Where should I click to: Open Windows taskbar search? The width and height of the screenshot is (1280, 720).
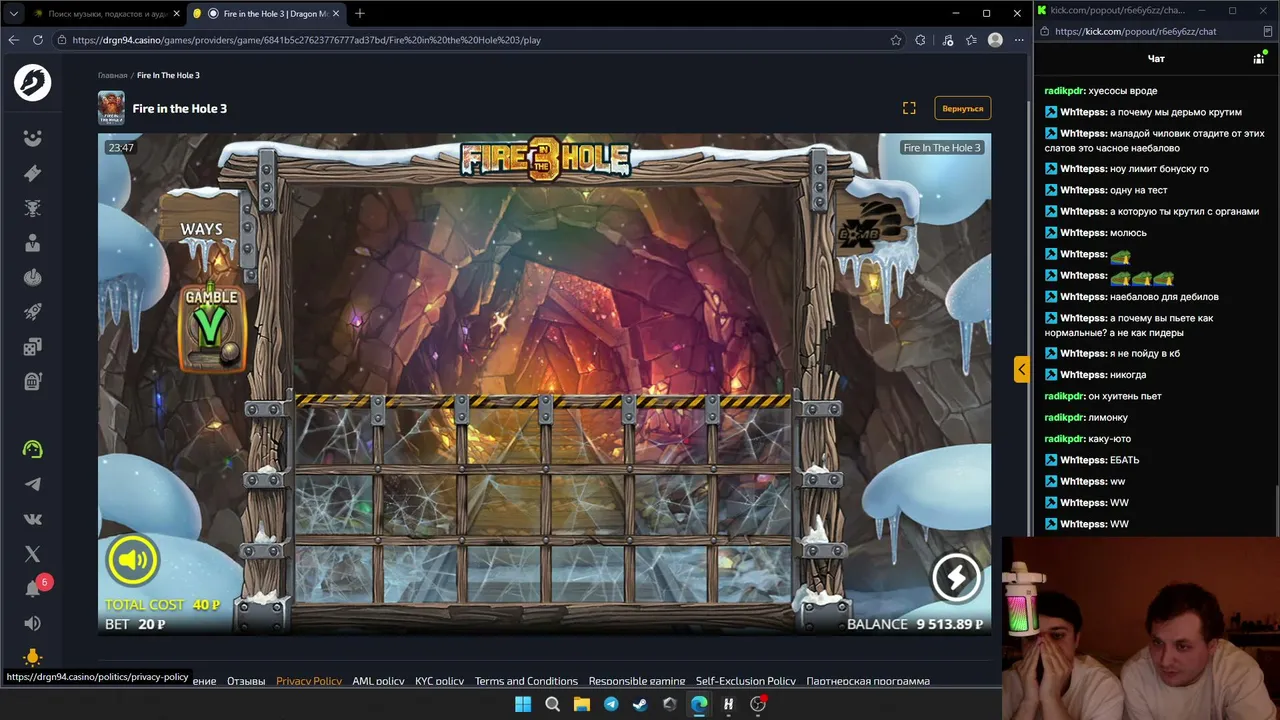552,704
